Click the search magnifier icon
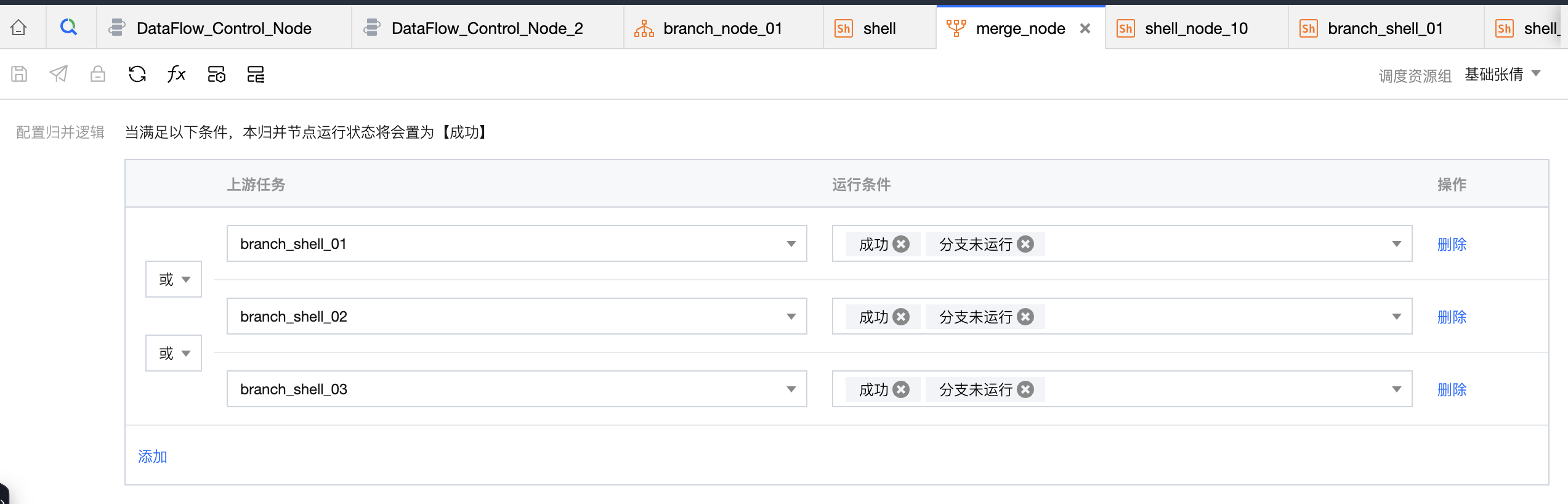Screen dimensions: 1568x504 tap(68, 27)
